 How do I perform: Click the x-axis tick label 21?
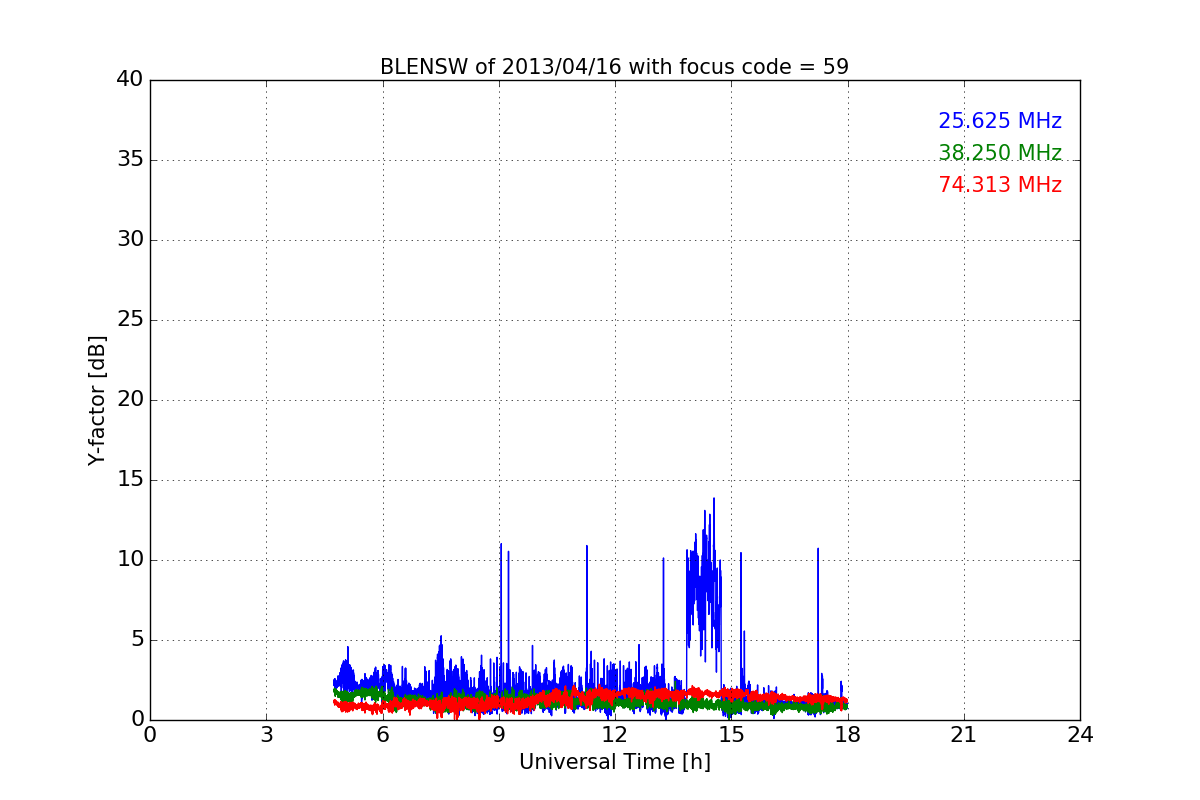pyautogui.click(x=964, y=735)
